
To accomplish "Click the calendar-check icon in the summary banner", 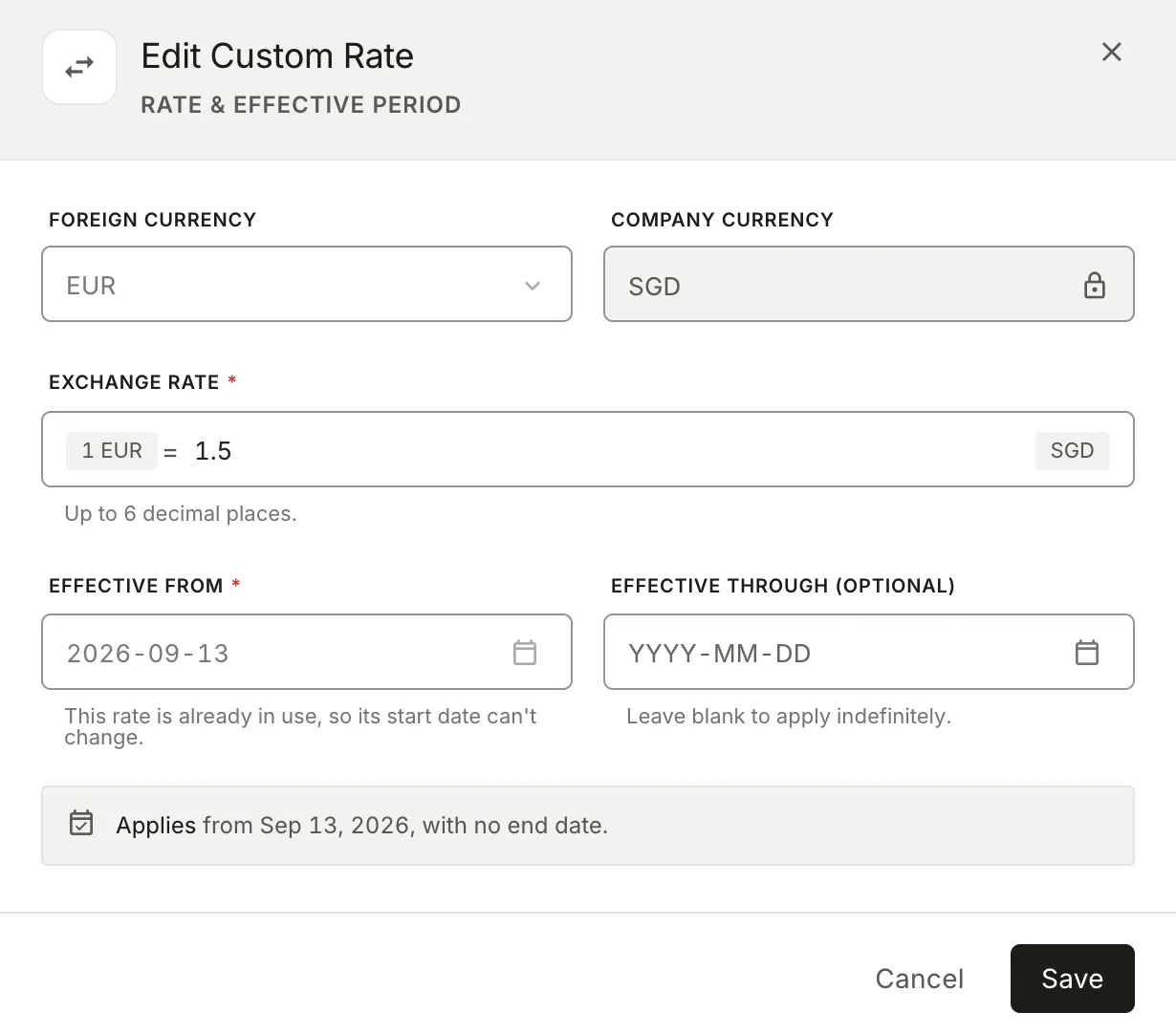I will (x=81, y=823).
